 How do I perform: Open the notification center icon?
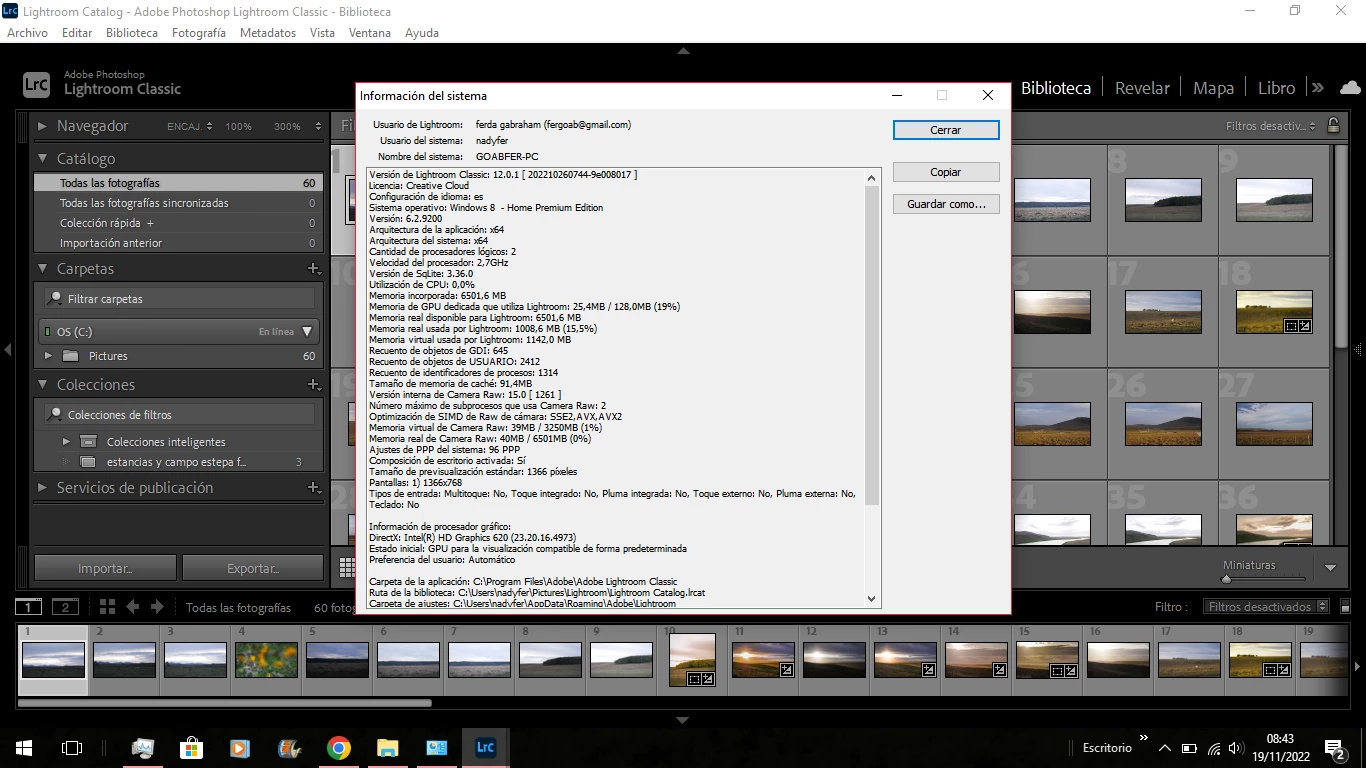(x=1335, y=747)
